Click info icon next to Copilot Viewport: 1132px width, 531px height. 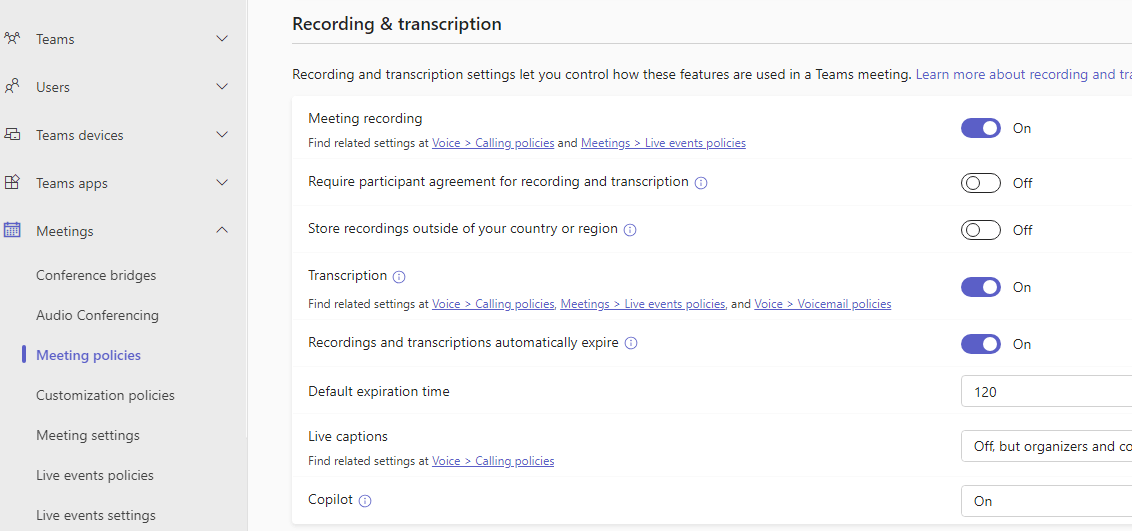(x=365, y=501)
